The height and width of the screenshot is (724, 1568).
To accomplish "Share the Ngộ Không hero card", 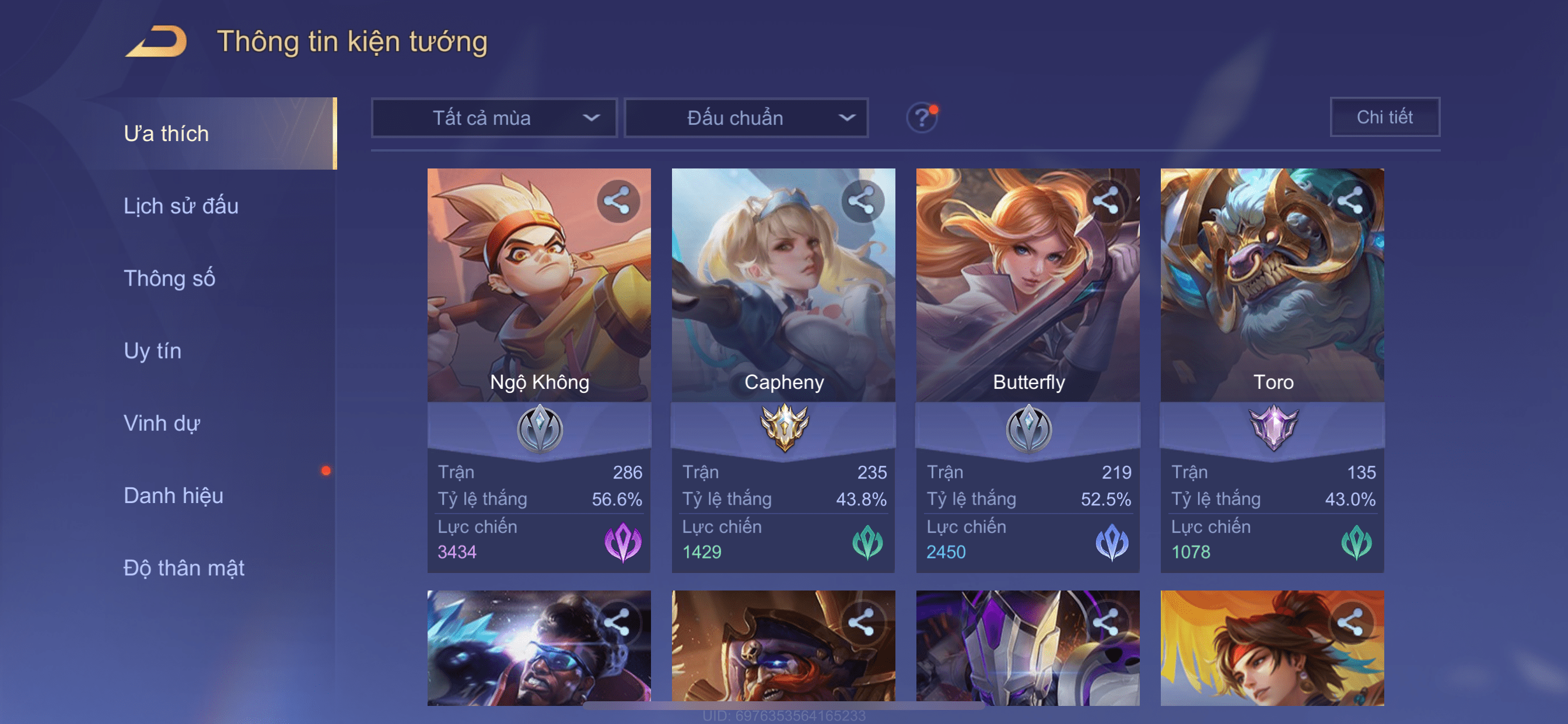I will point(617,201).
